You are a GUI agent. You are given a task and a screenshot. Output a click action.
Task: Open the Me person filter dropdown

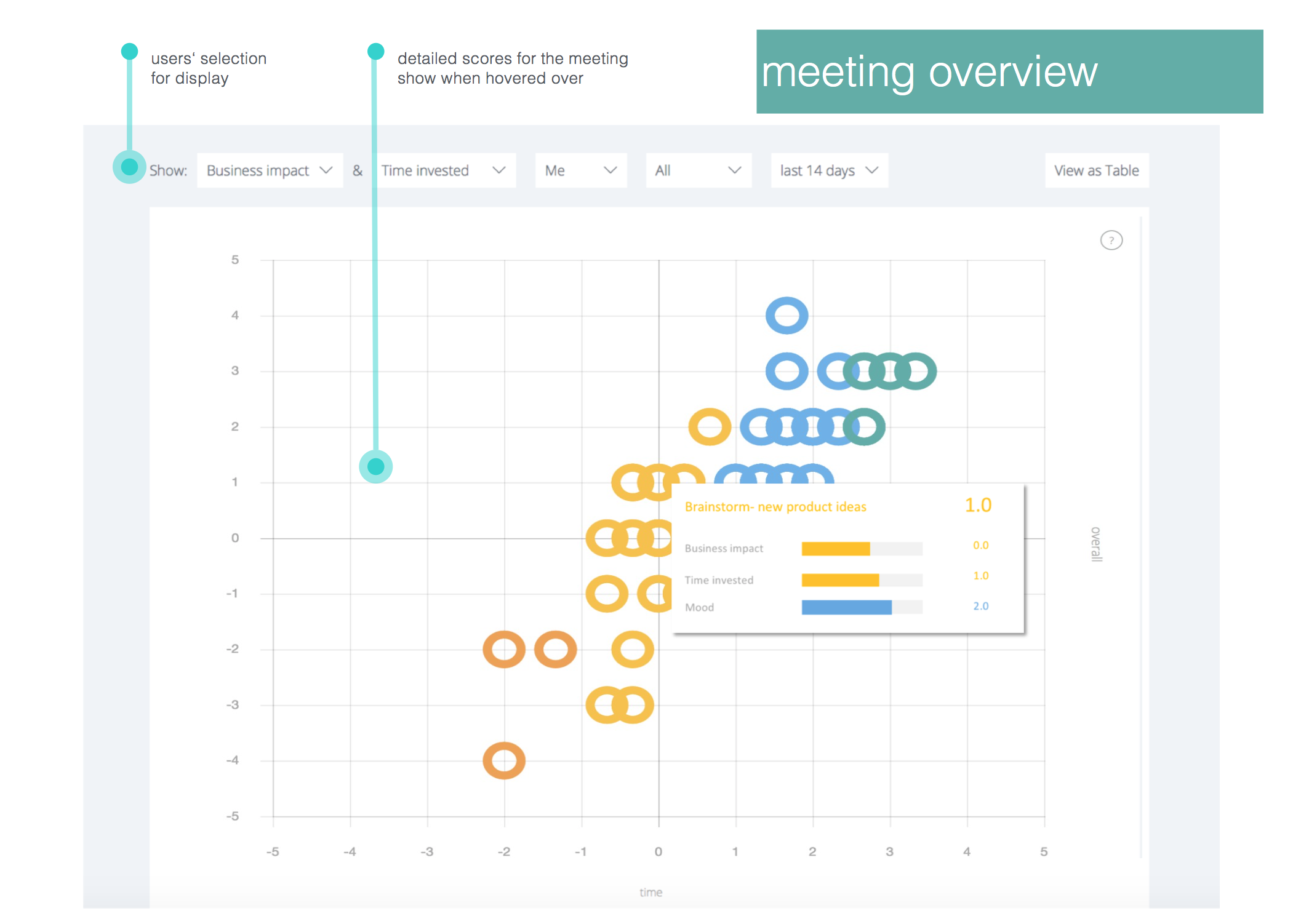click(x=580, y=170)
